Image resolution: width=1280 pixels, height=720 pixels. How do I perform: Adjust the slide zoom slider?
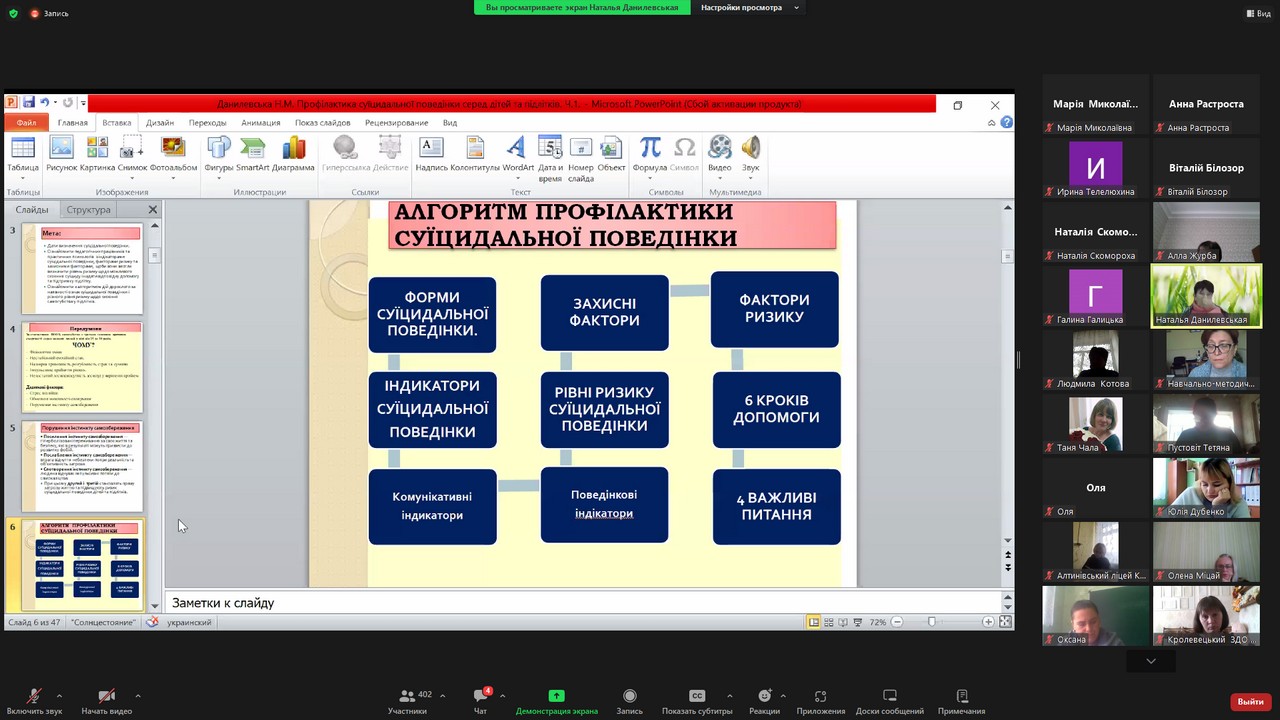[x=932, y=622]
